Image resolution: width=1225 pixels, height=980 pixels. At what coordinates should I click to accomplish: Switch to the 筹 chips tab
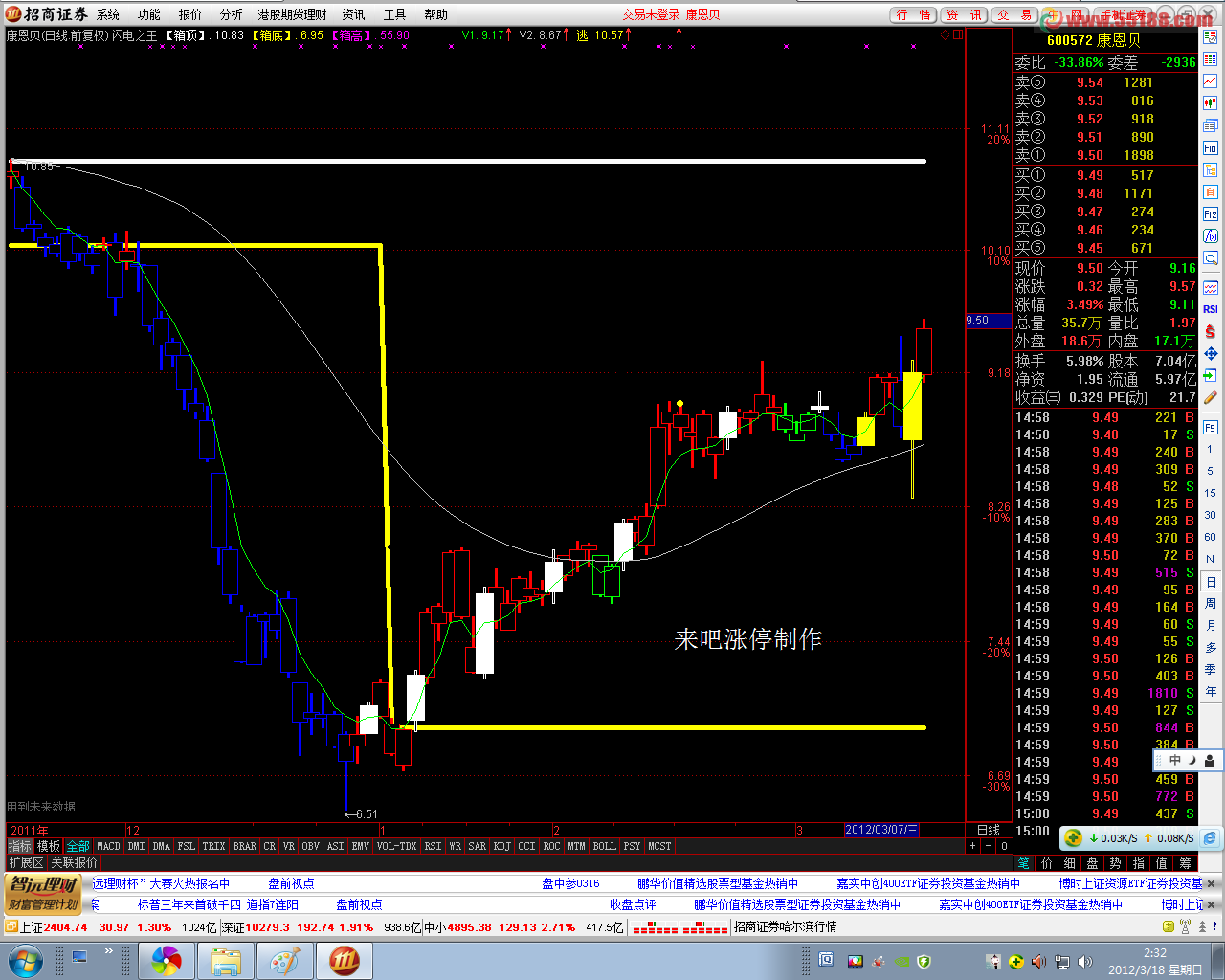pyautogui.click(x=1185, y=863)
